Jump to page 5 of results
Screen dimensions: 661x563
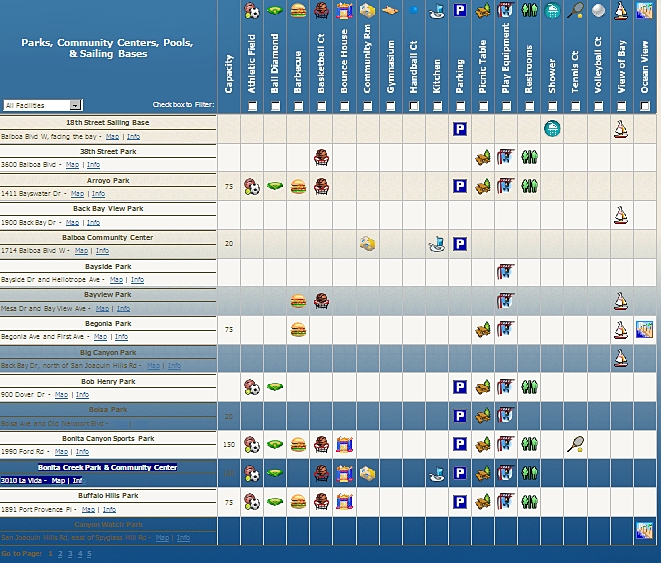coord(88,553)
